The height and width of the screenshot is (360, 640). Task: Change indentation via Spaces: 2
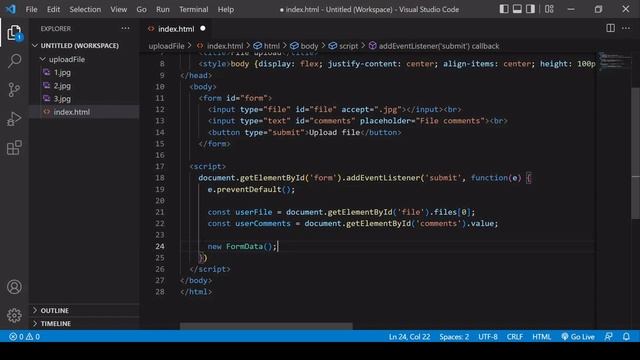pos(454,337)
